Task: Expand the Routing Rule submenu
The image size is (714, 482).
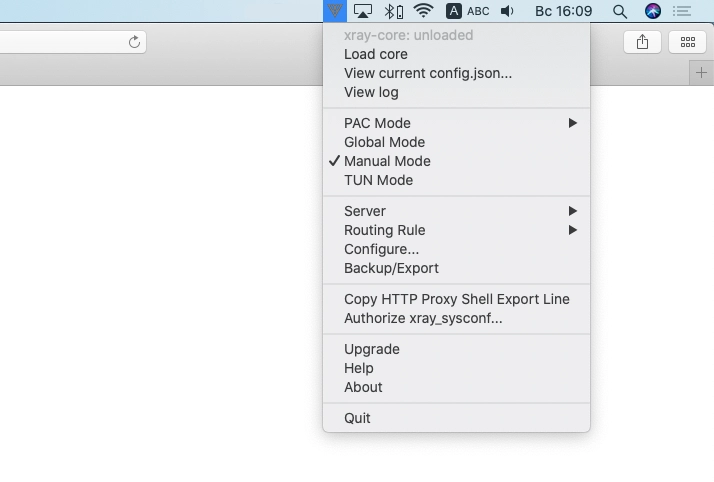Action: click(x=456, y=231)
